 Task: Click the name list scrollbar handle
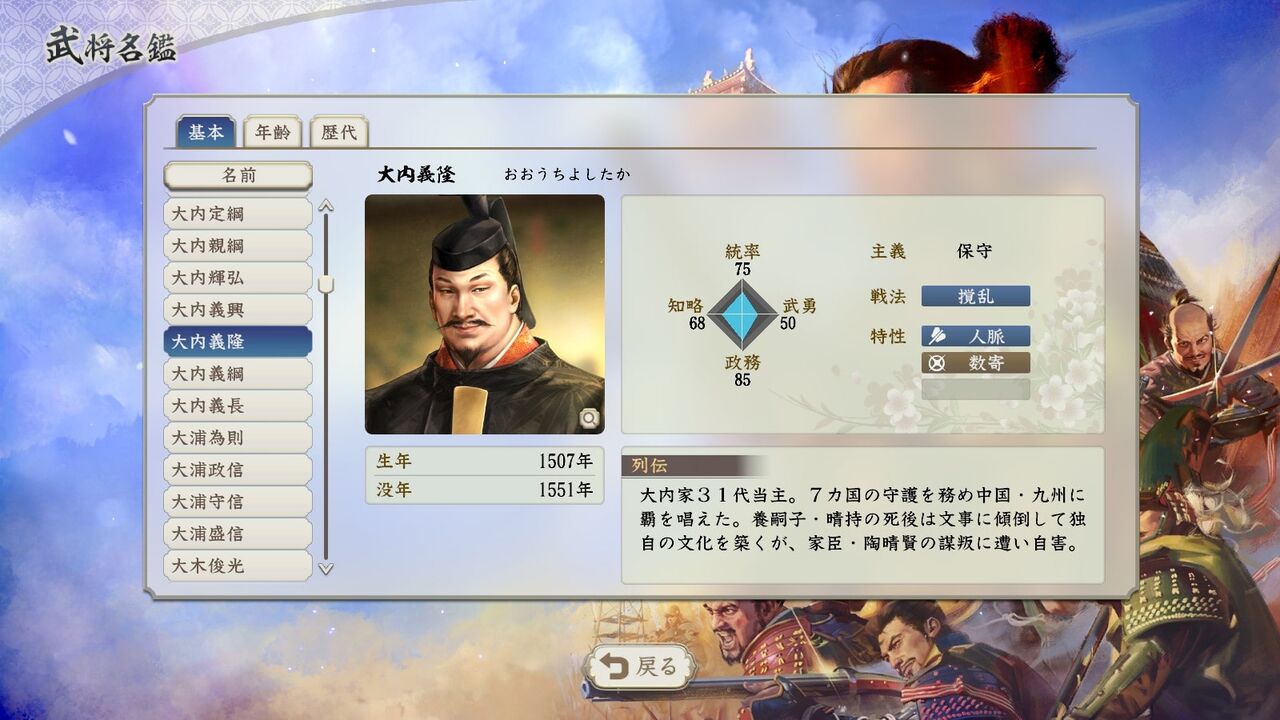(325, 284)
